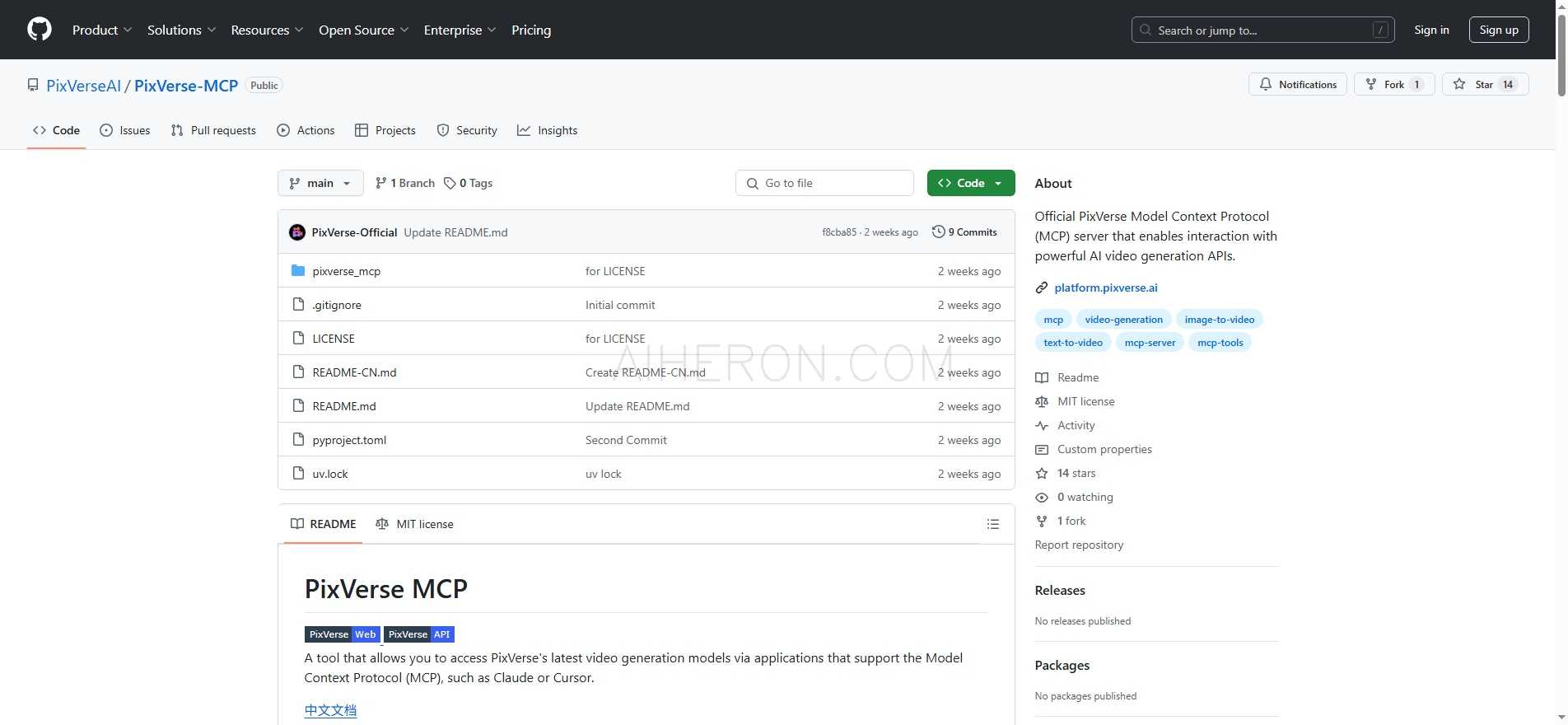Viewport: 1568px width, 725px height.
Task: Expand the Open Source menu
Action: tap(364, 30)
